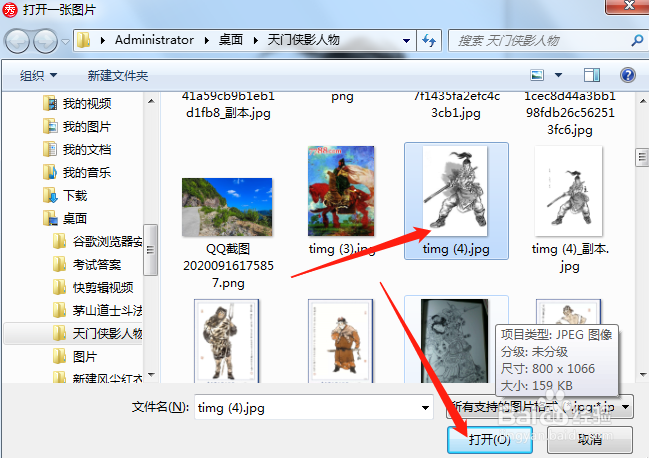Screen dimensions: 649x458
Task: Select 下载 folder in navigation pane
Action: point(65,195)
